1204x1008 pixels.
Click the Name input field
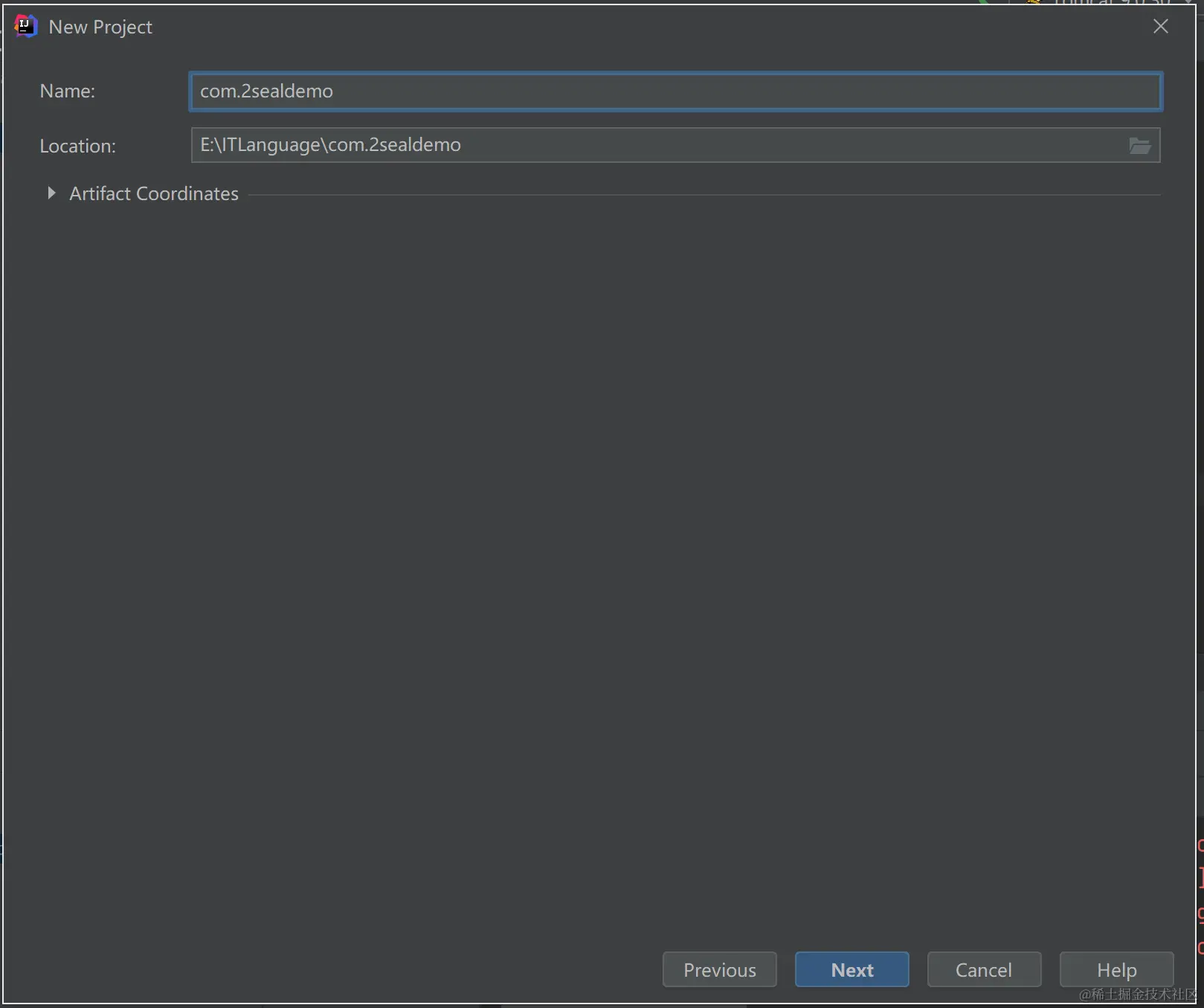coord(675,92)
